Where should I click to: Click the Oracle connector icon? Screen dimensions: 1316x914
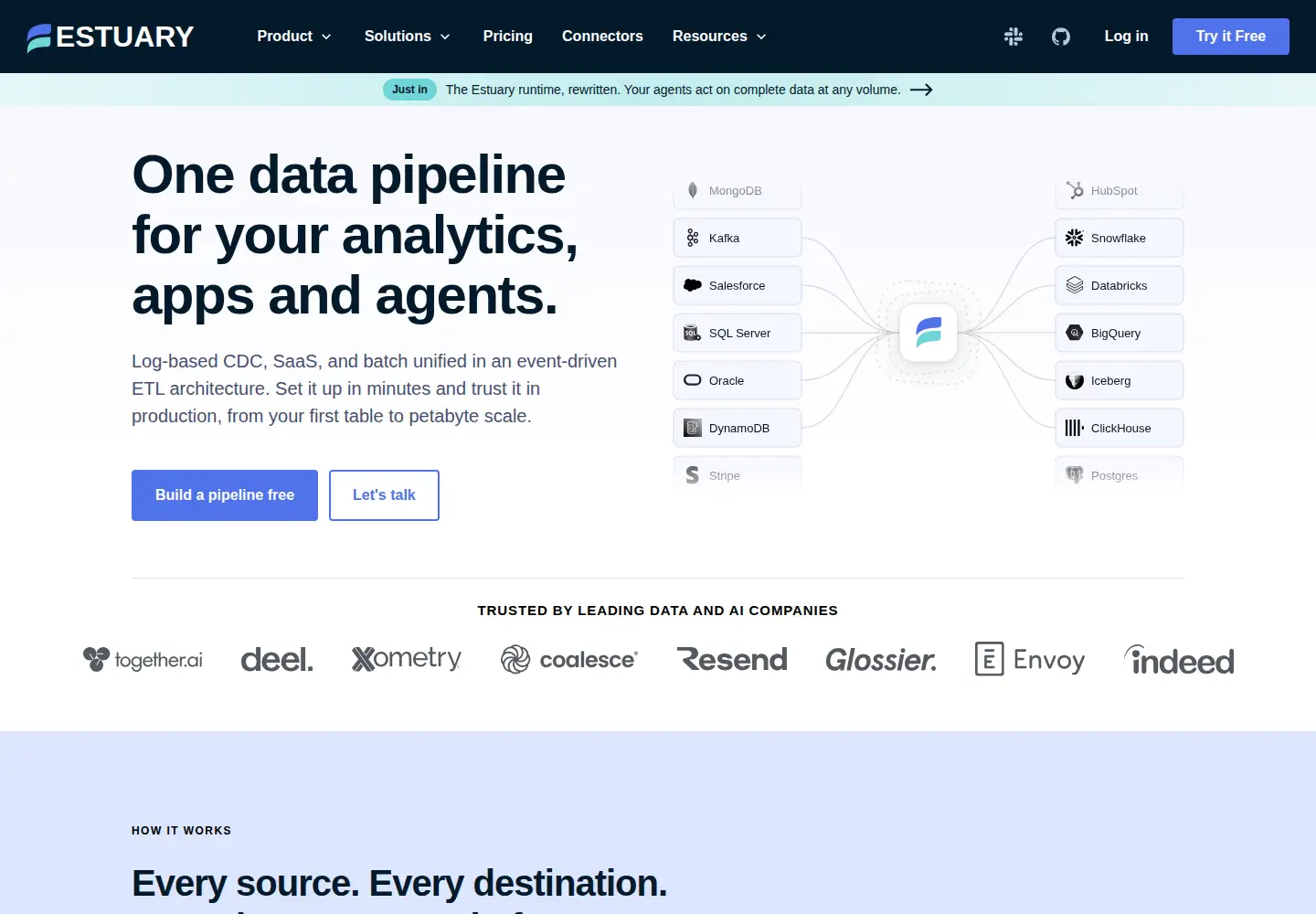[x=693, y=380]
